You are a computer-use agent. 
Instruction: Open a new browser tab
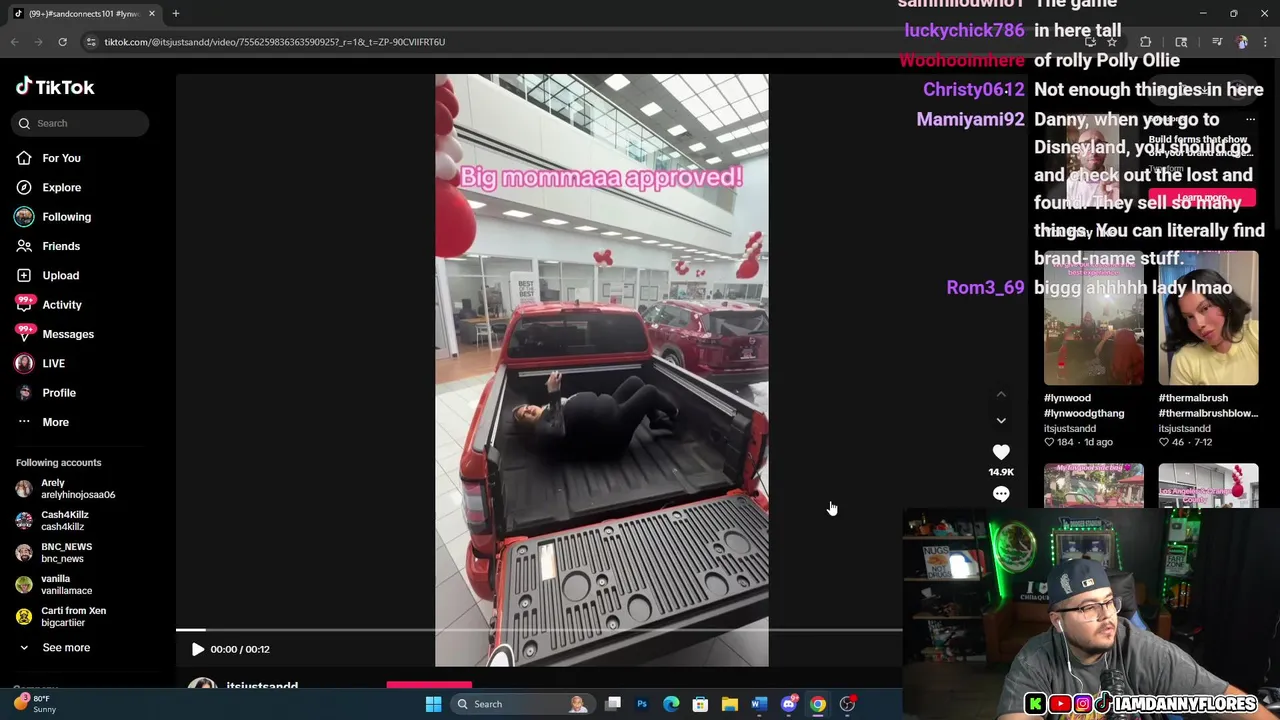[176, 14]
